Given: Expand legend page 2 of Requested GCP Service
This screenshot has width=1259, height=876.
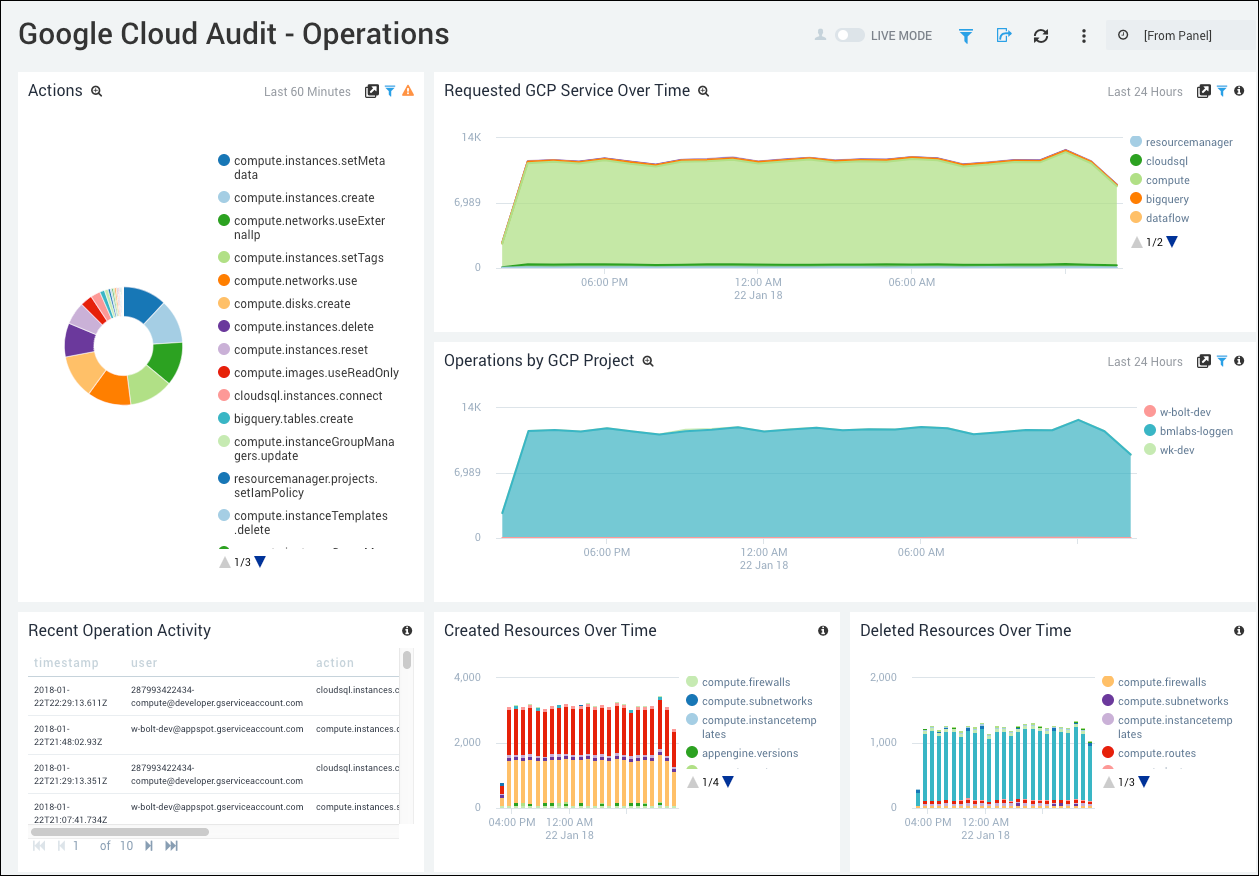Looking at the screenshot, I should point(1171,241).
